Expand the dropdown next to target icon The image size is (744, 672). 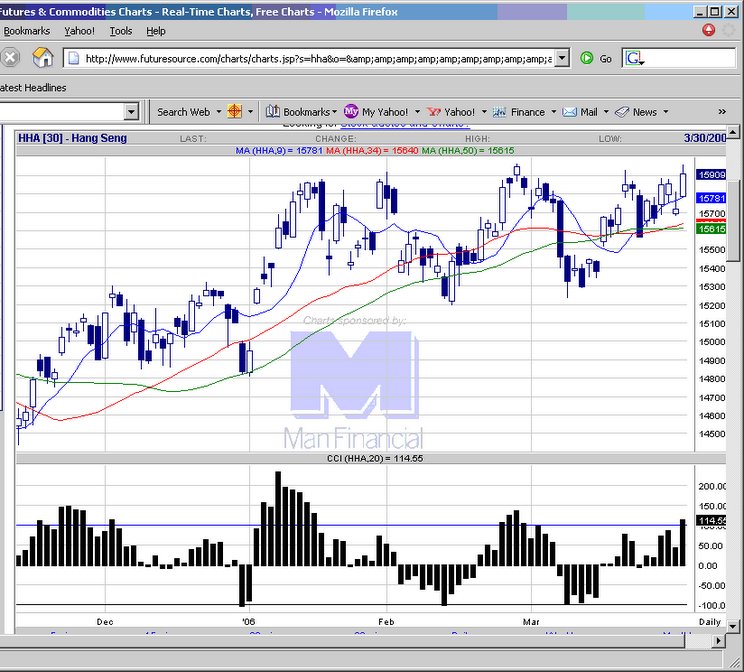tap(251, 112)
